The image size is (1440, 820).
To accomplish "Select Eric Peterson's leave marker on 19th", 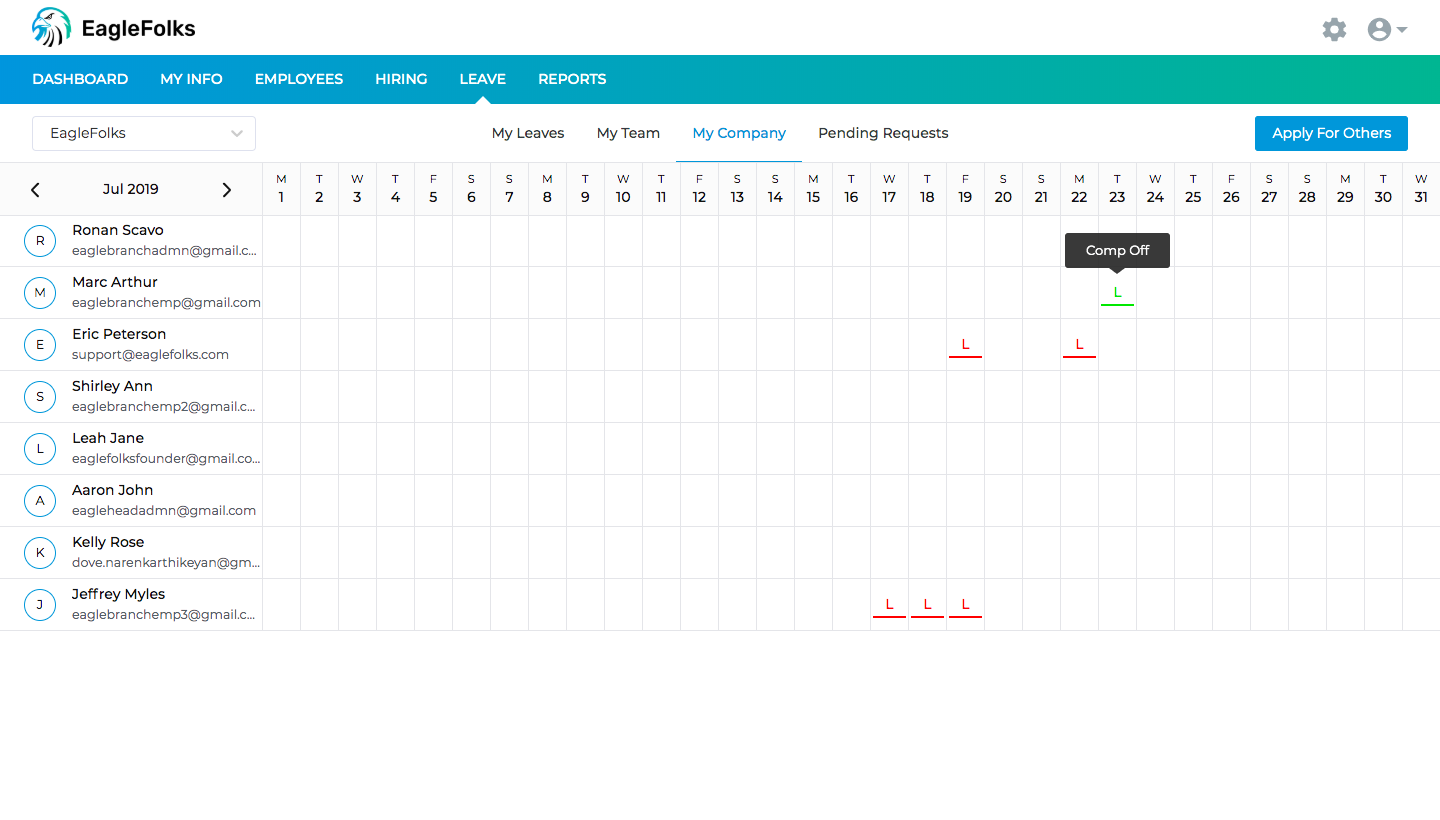I will point(965,346).
